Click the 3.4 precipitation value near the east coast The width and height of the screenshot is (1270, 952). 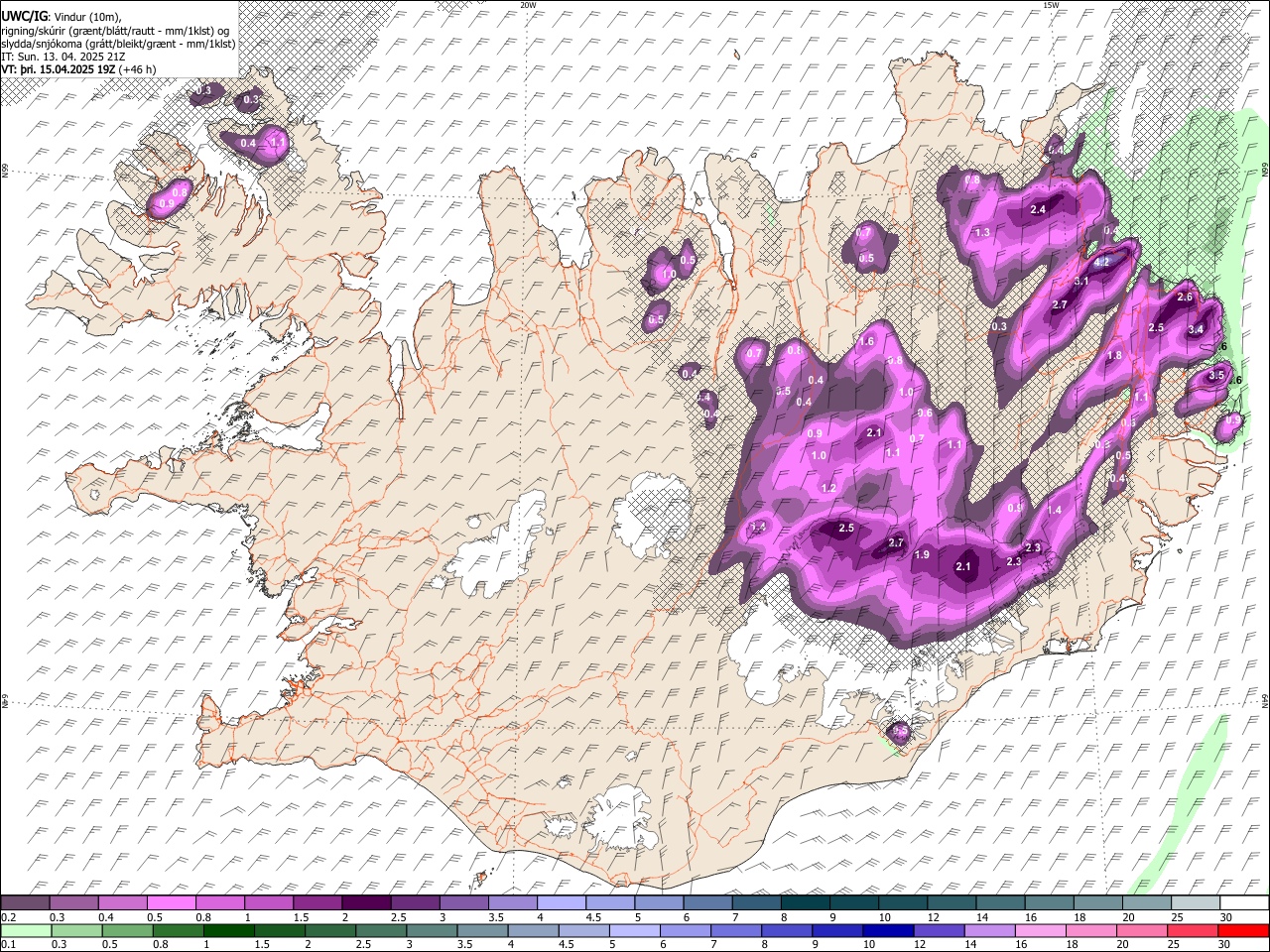[x=1196, y=329]
